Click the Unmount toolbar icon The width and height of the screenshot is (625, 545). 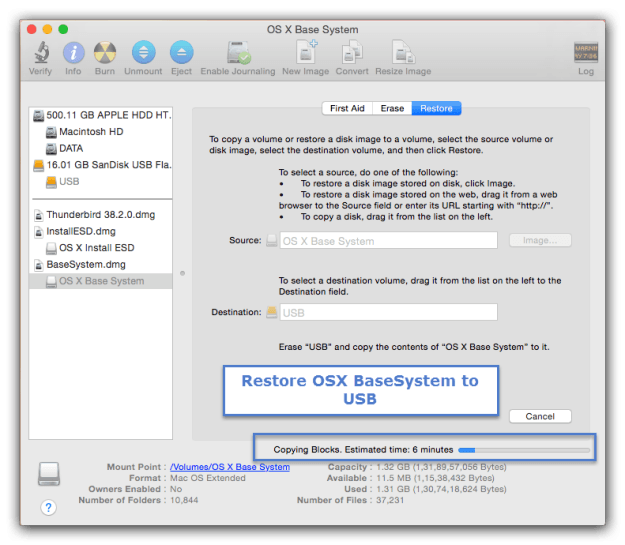143,52
